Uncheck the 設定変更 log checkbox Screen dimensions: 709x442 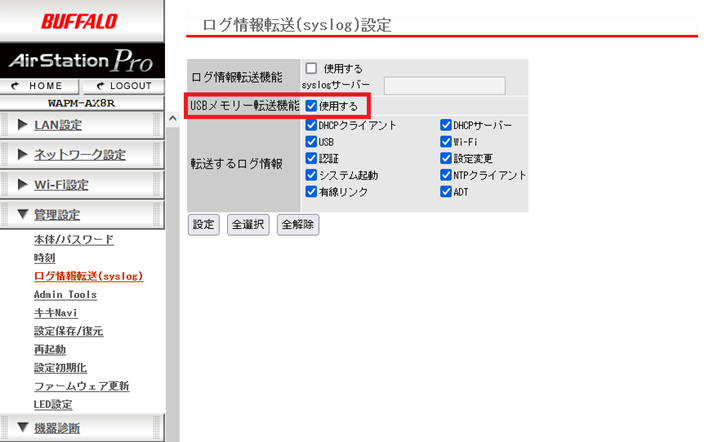[446, 158]
